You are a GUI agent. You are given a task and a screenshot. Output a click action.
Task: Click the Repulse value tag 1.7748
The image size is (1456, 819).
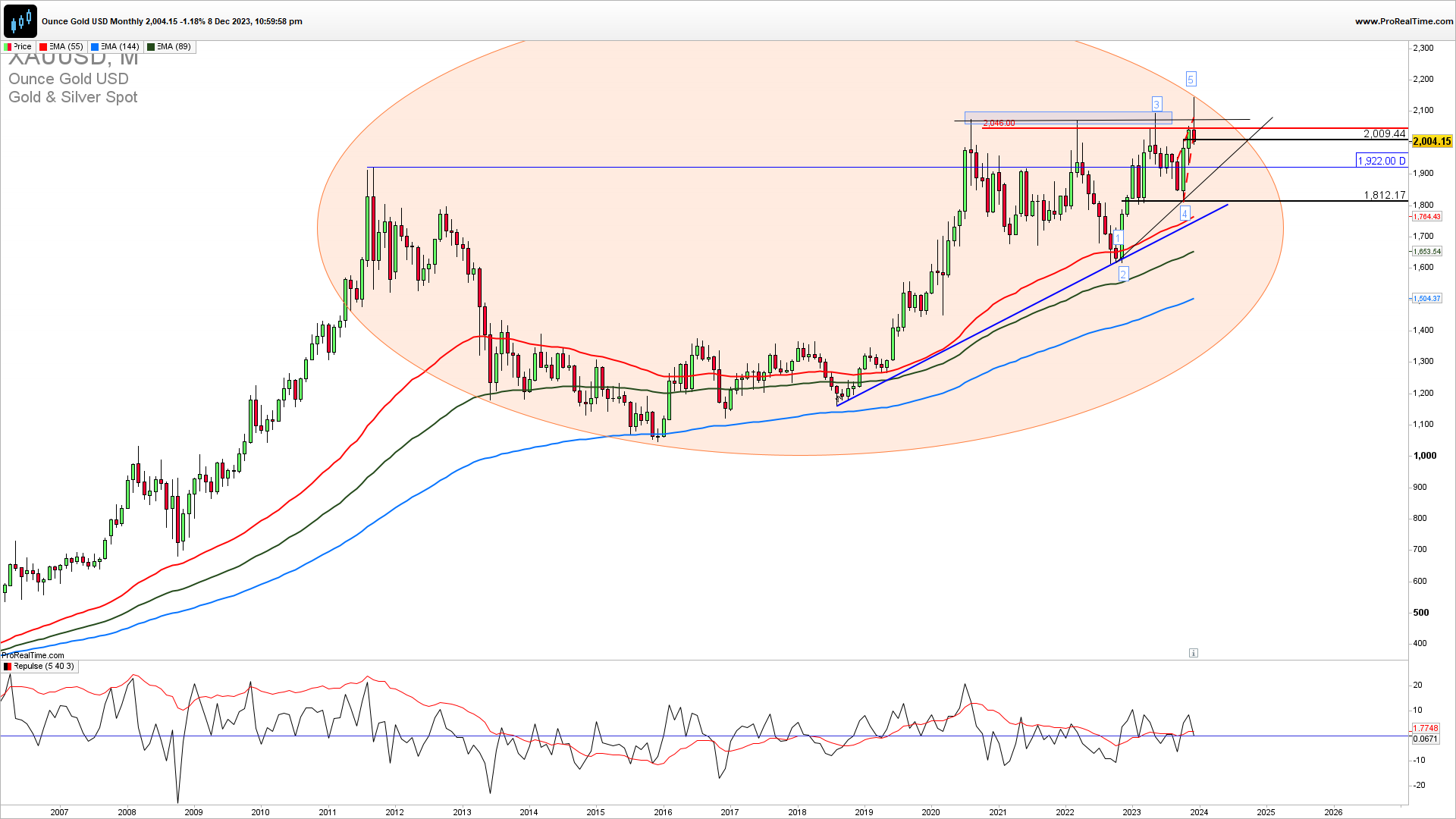(1426, 728)
